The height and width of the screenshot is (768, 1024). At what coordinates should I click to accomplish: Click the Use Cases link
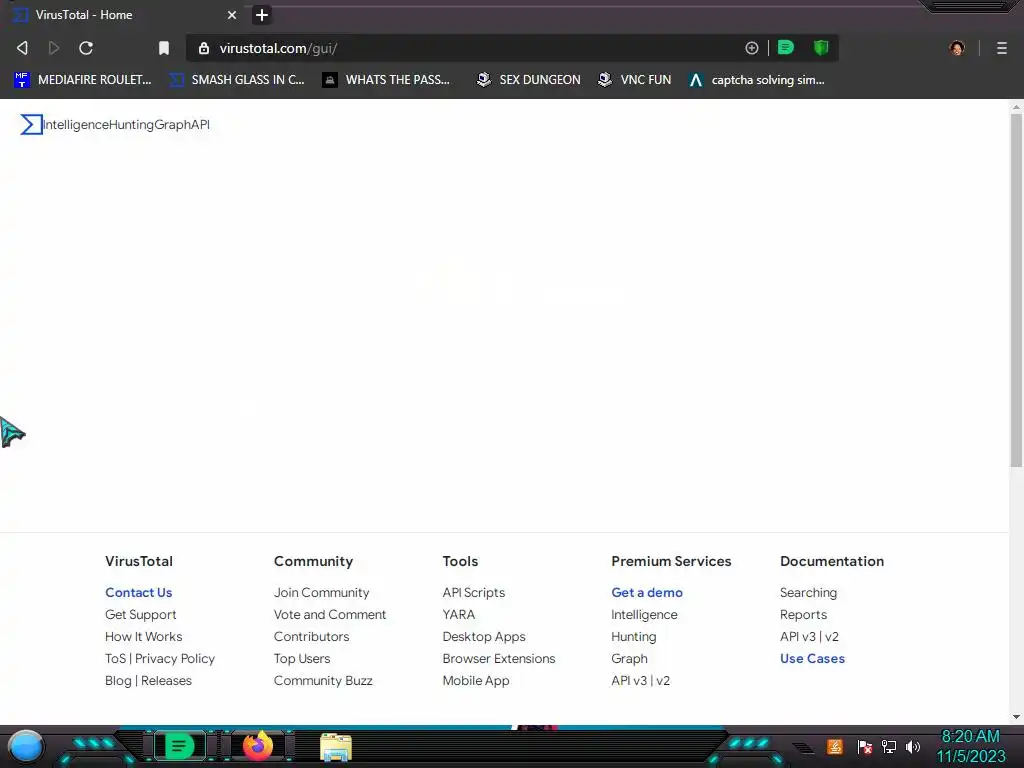(x=812, y=658)
